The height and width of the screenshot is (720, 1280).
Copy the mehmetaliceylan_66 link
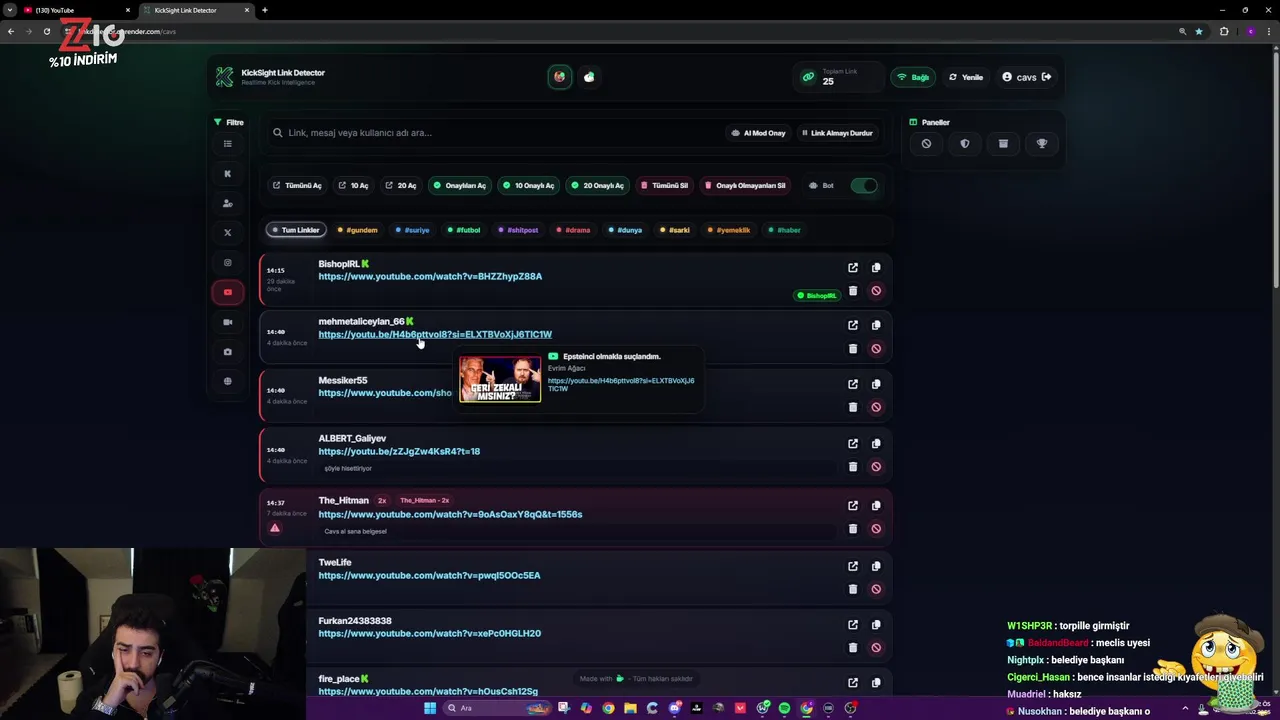click(876, 325)
